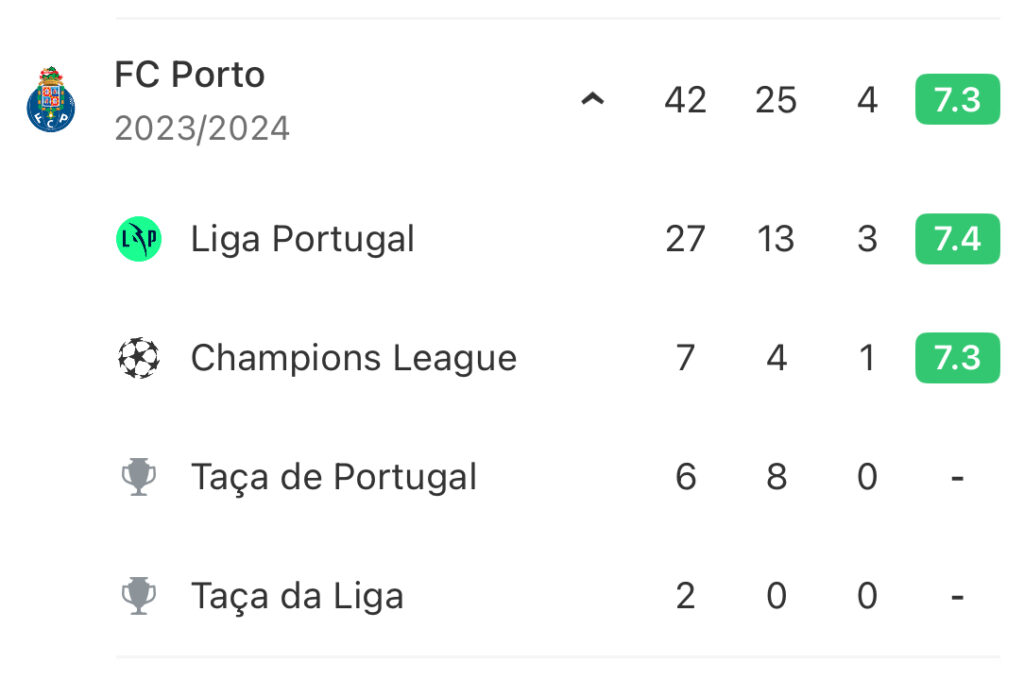Click the Taça de Portugal 8 goals value
Image resolution: width=1024 pixels, height=680 pixels.
[776, 477]
